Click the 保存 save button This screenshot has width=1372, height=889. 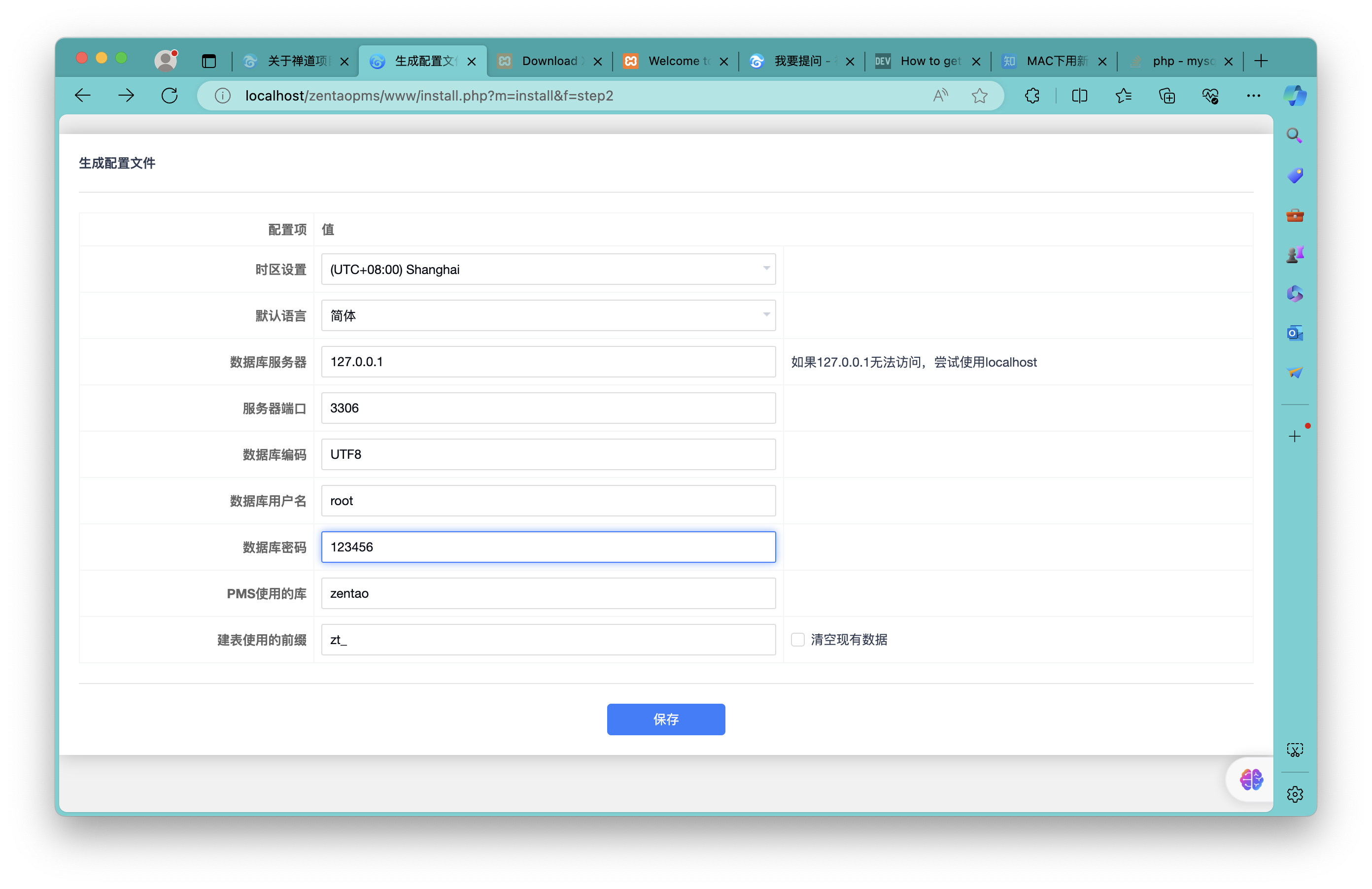pos(666,719)
